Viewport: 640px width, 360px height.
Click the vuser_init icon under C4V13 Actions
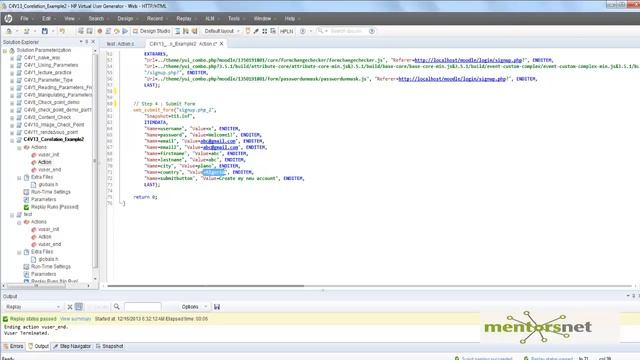[34, 155]
